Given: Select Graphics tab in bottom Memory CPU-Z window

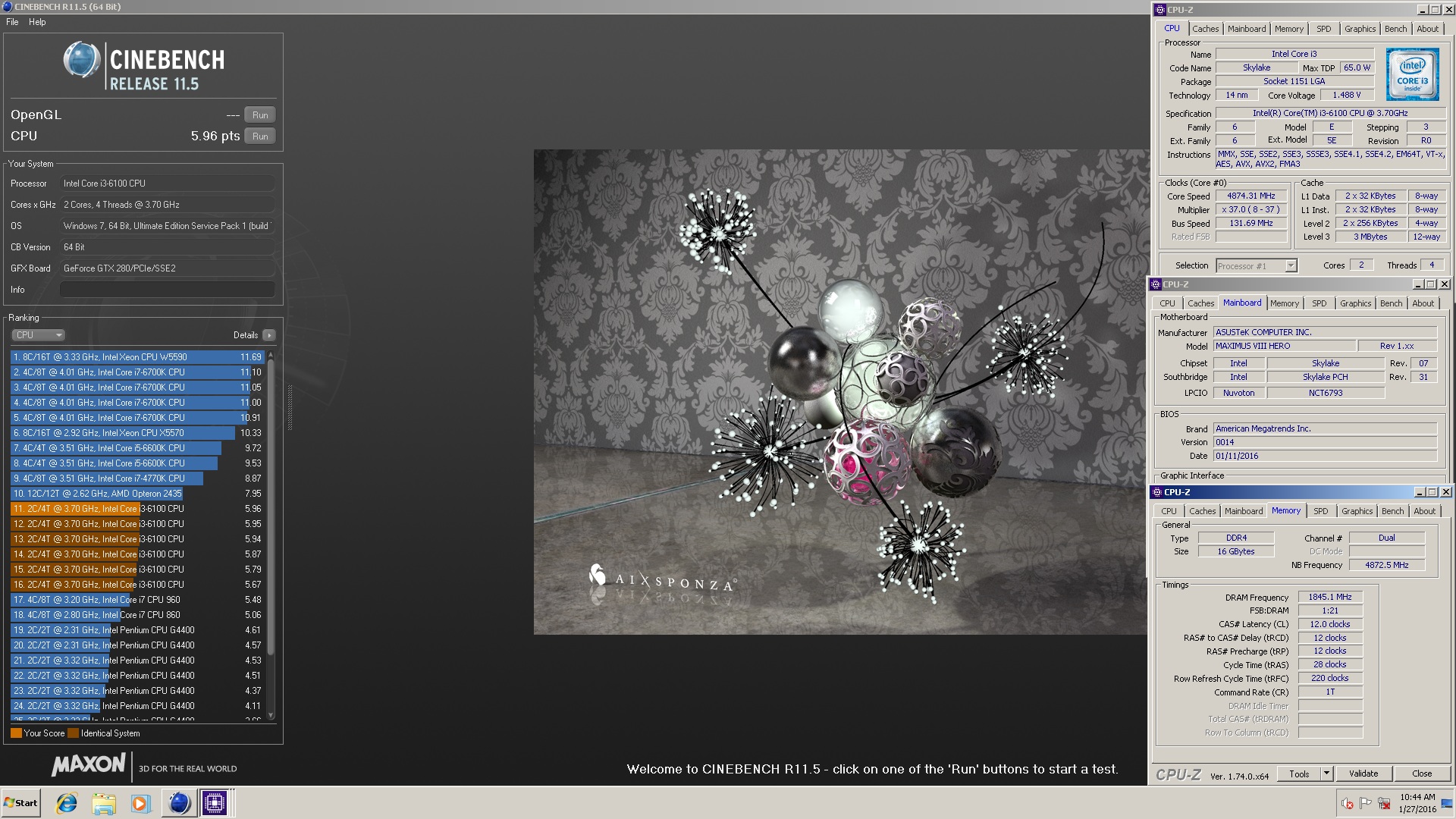Looking at the screenshot, I should [x=1357, y=511].
